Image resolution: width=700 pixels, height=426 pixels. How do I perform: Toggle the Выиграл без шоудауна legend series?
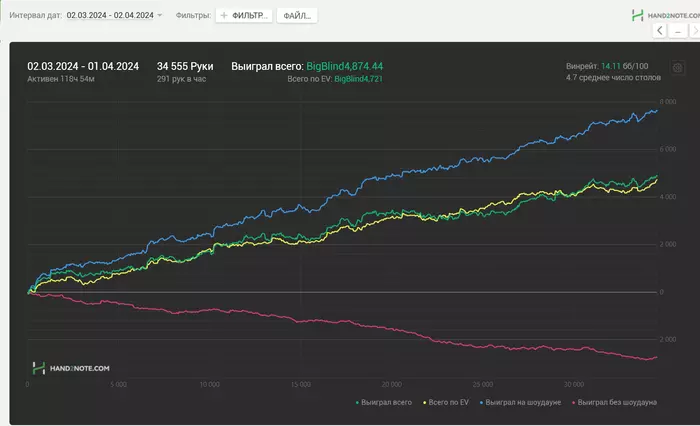click(614, 402)
